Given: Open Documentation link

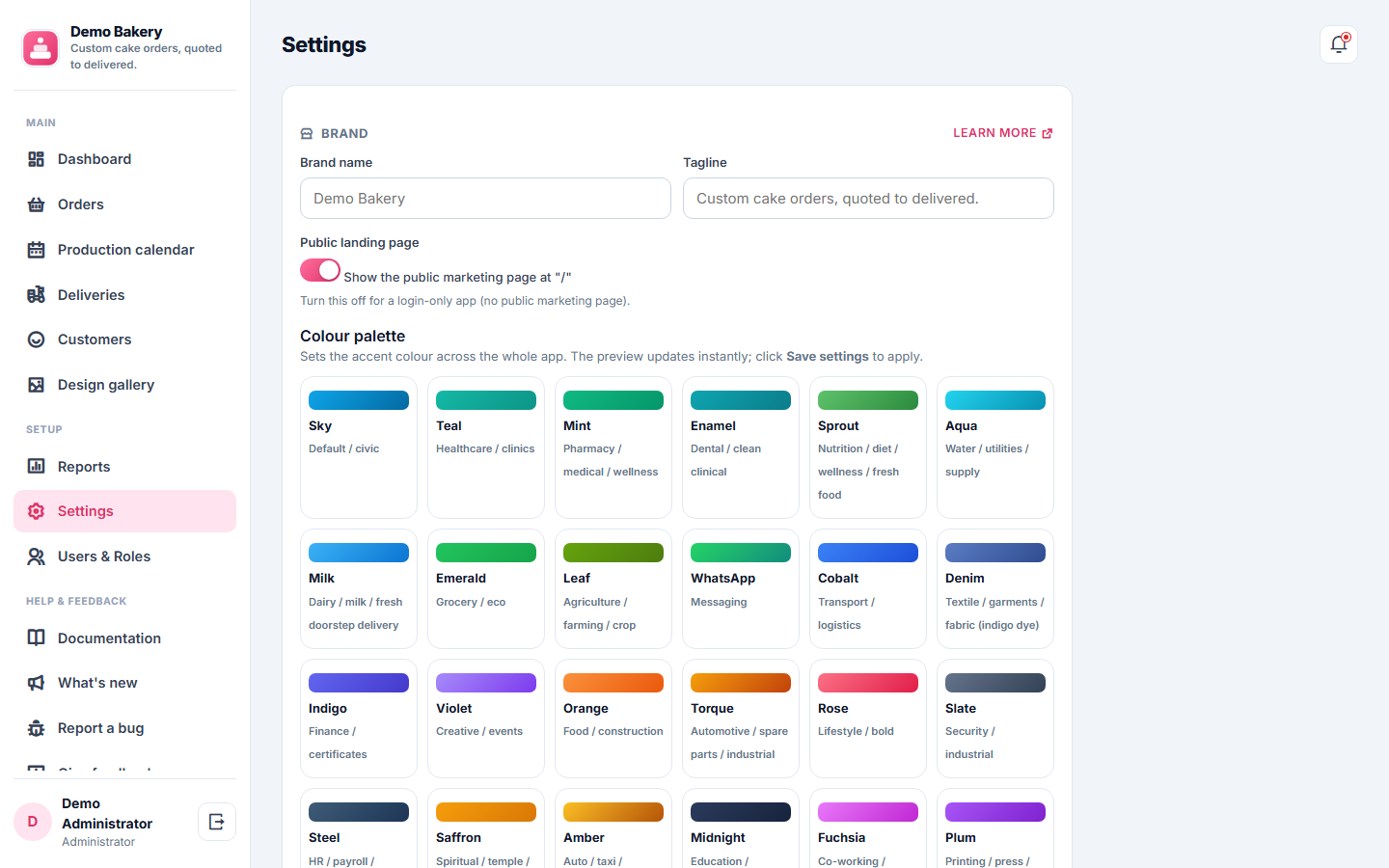Looking at the screenshot, I should click(124, 638).
